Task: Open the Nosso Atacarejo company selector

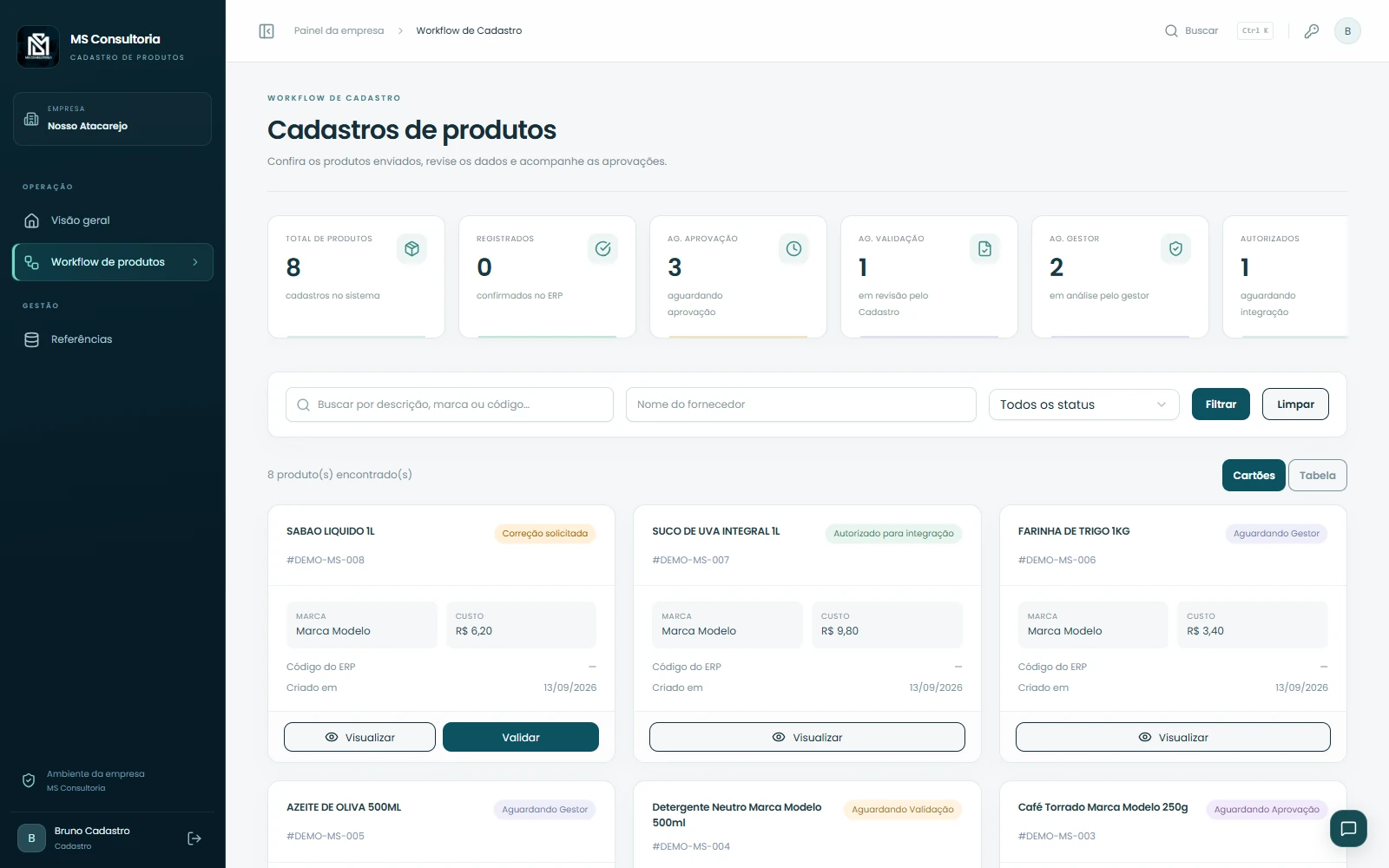Action: [x=112, y=119]
